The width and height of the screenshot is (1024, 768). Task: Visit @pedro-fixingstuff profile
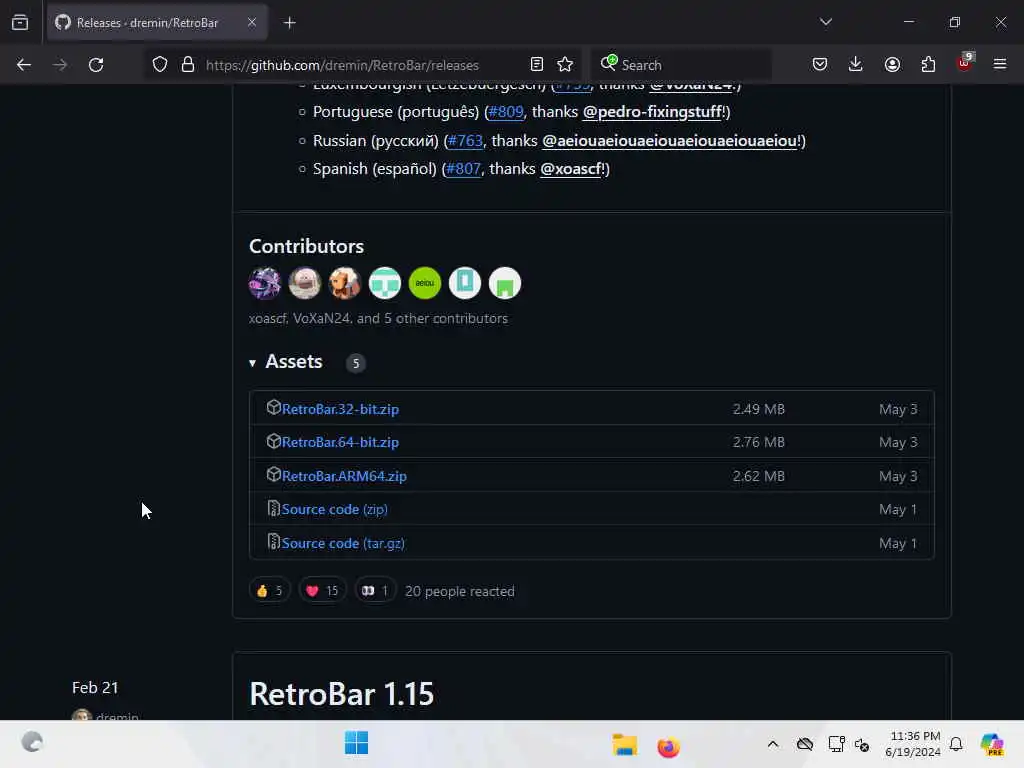tap(652, 112)
